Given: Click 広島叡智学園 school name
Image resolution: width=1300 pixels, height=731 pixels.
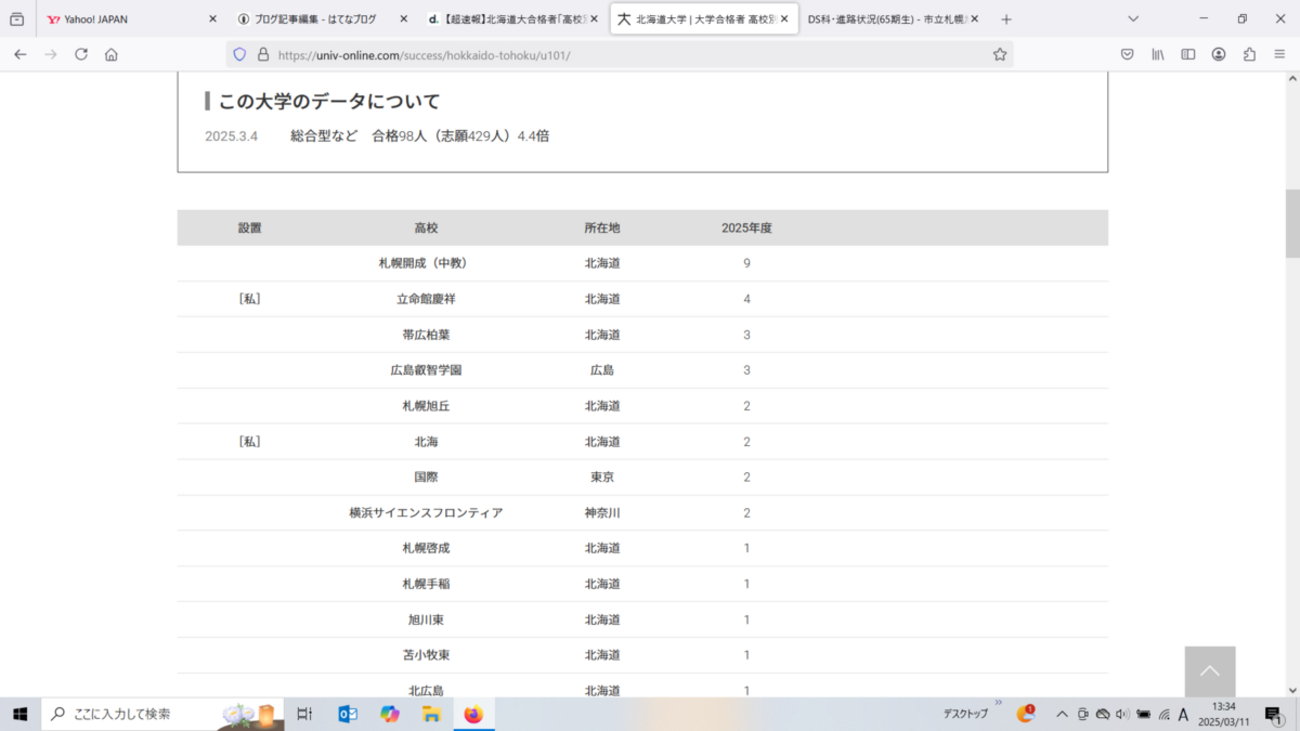Looking at the screenshot, I should [426, 370].
